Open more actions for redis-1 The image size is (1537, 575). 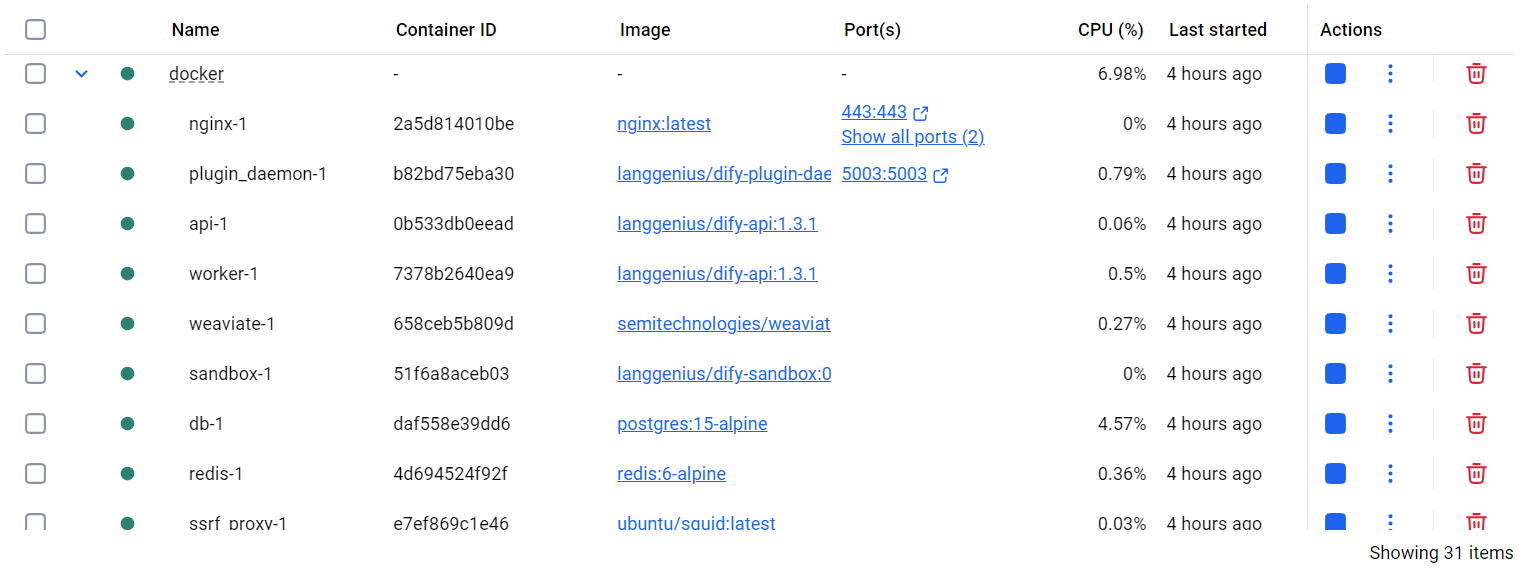pos(1390,474)
